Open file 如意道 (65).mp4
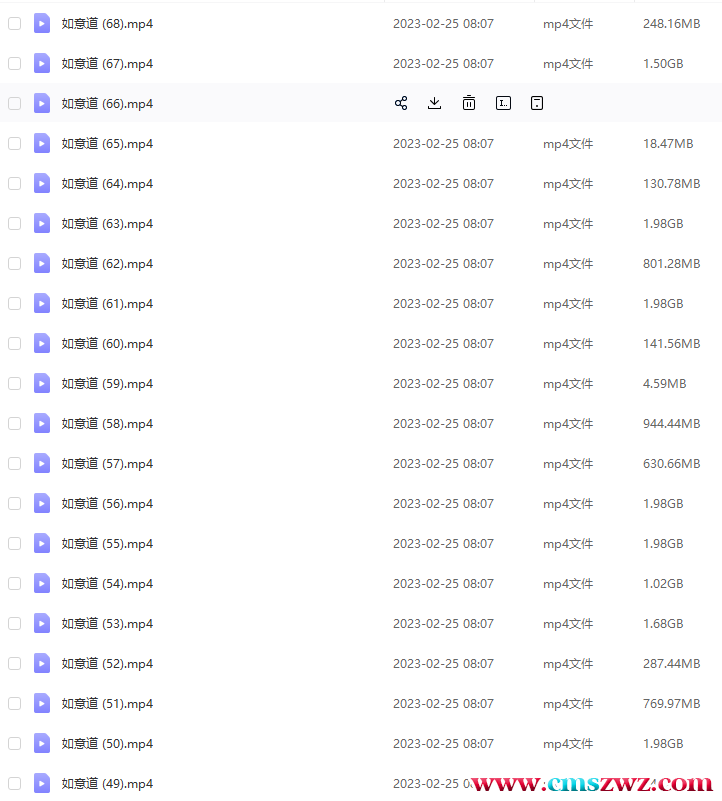Image resolution: width=722 pixels, height=801 pixels. tap(107, 143)
